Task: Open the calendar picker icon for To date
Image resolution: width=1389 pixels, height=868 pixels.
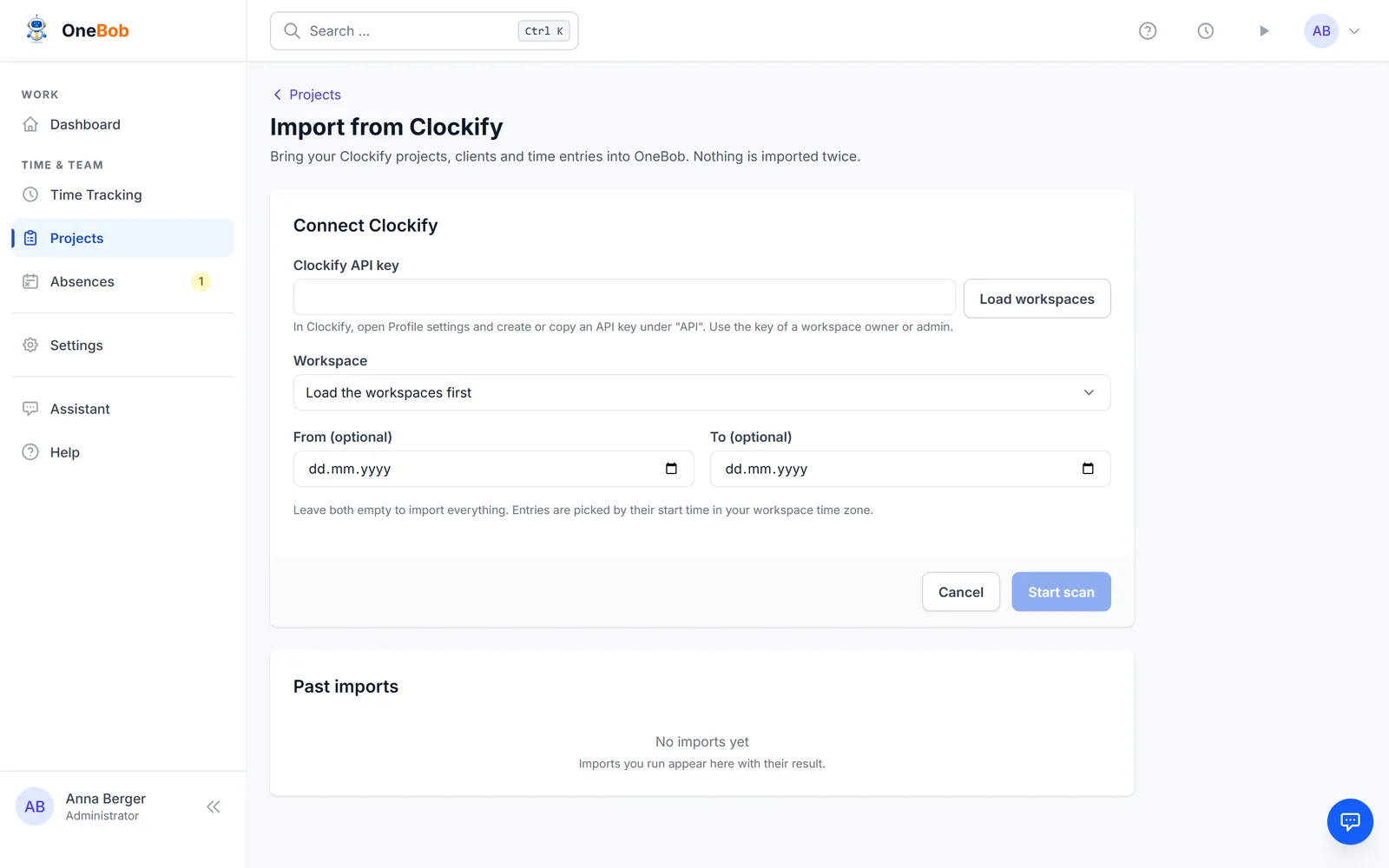Action: click(1088, 469)
